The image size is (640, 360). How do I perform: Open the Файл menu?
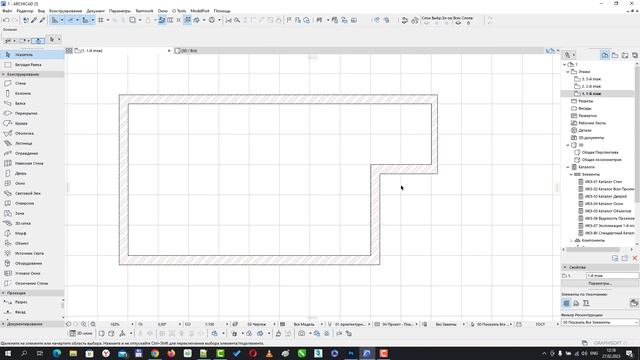point(7,11)
